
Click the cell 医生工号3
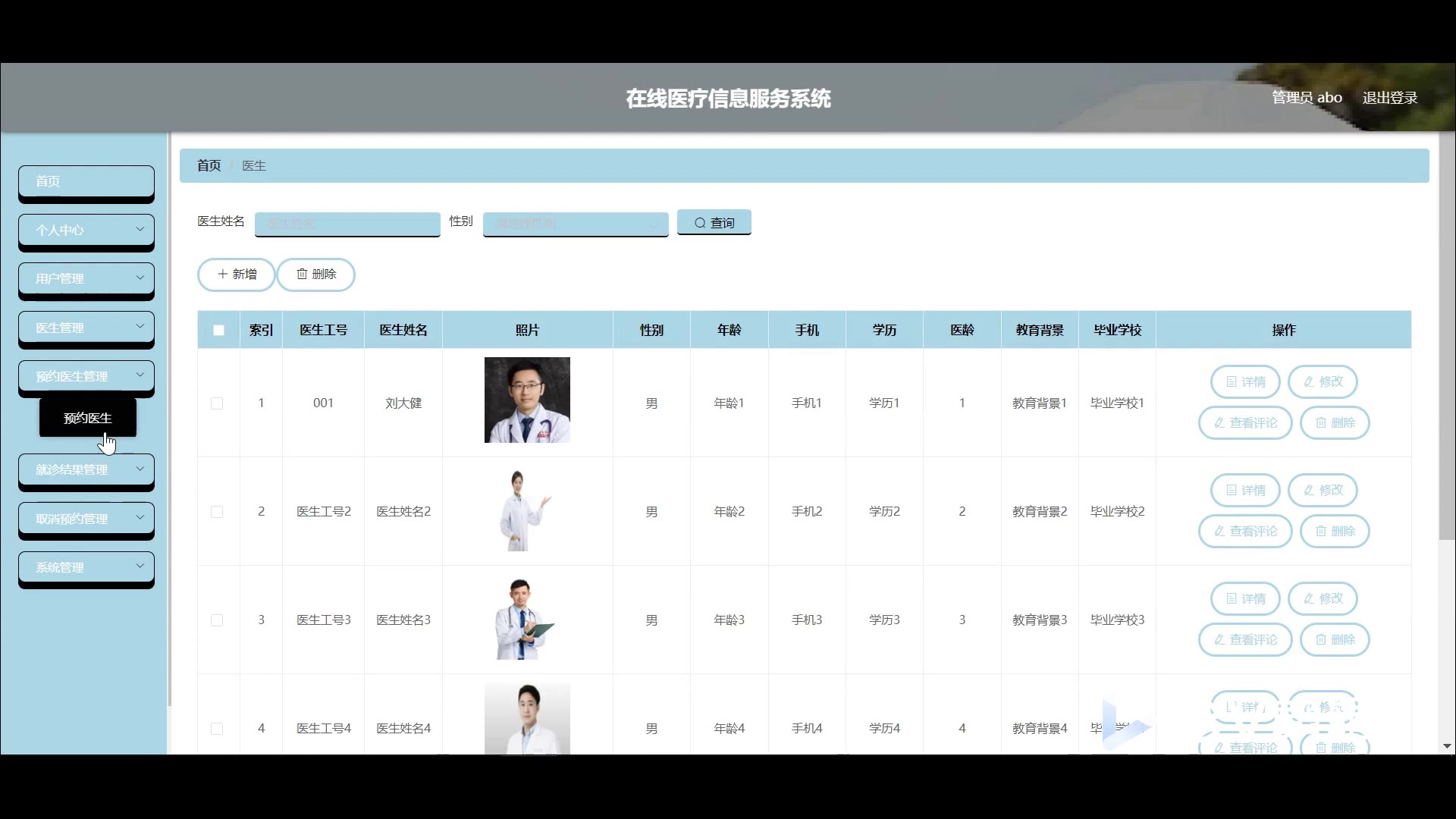click(x=323, y=620)
